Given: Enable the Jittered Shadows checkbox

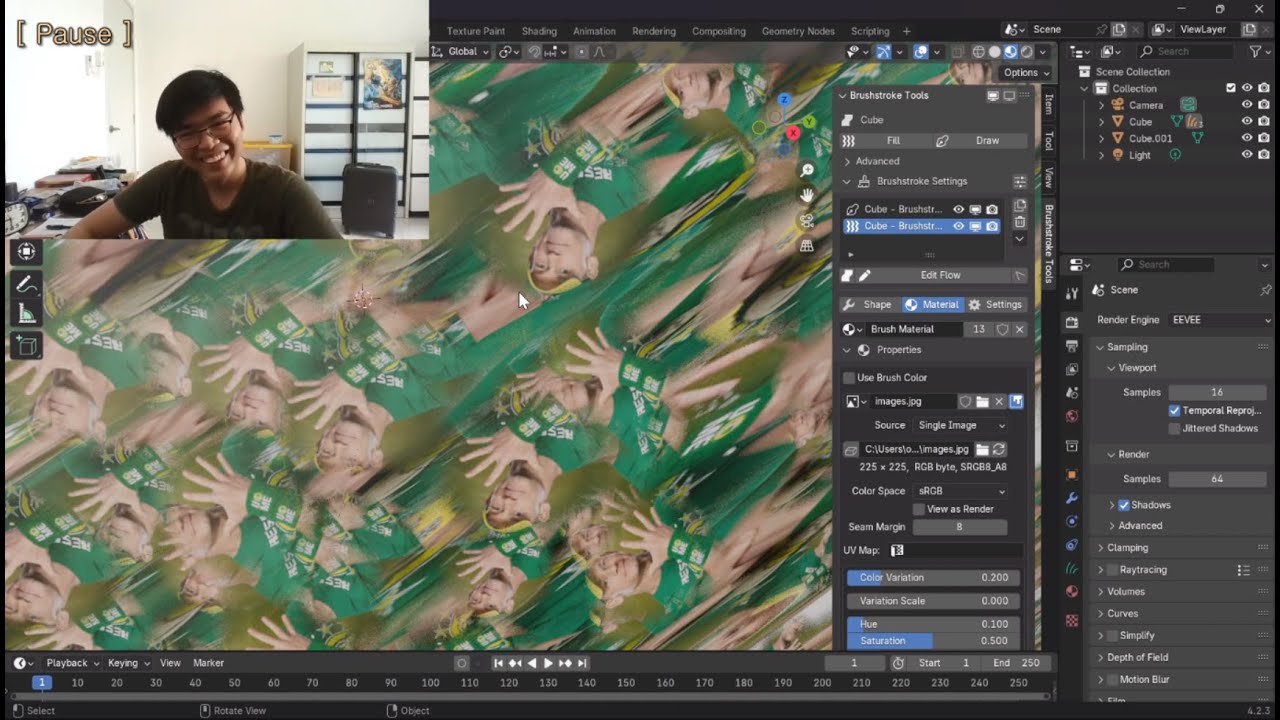Looking at the screenshot, I should click(x=1174, y=429).
